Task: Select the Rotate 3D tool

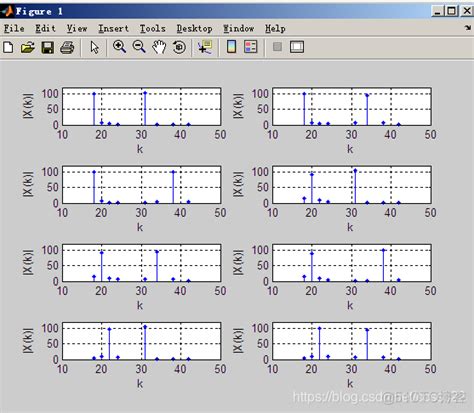Action: pyautogui.click(x=179, y=47)
